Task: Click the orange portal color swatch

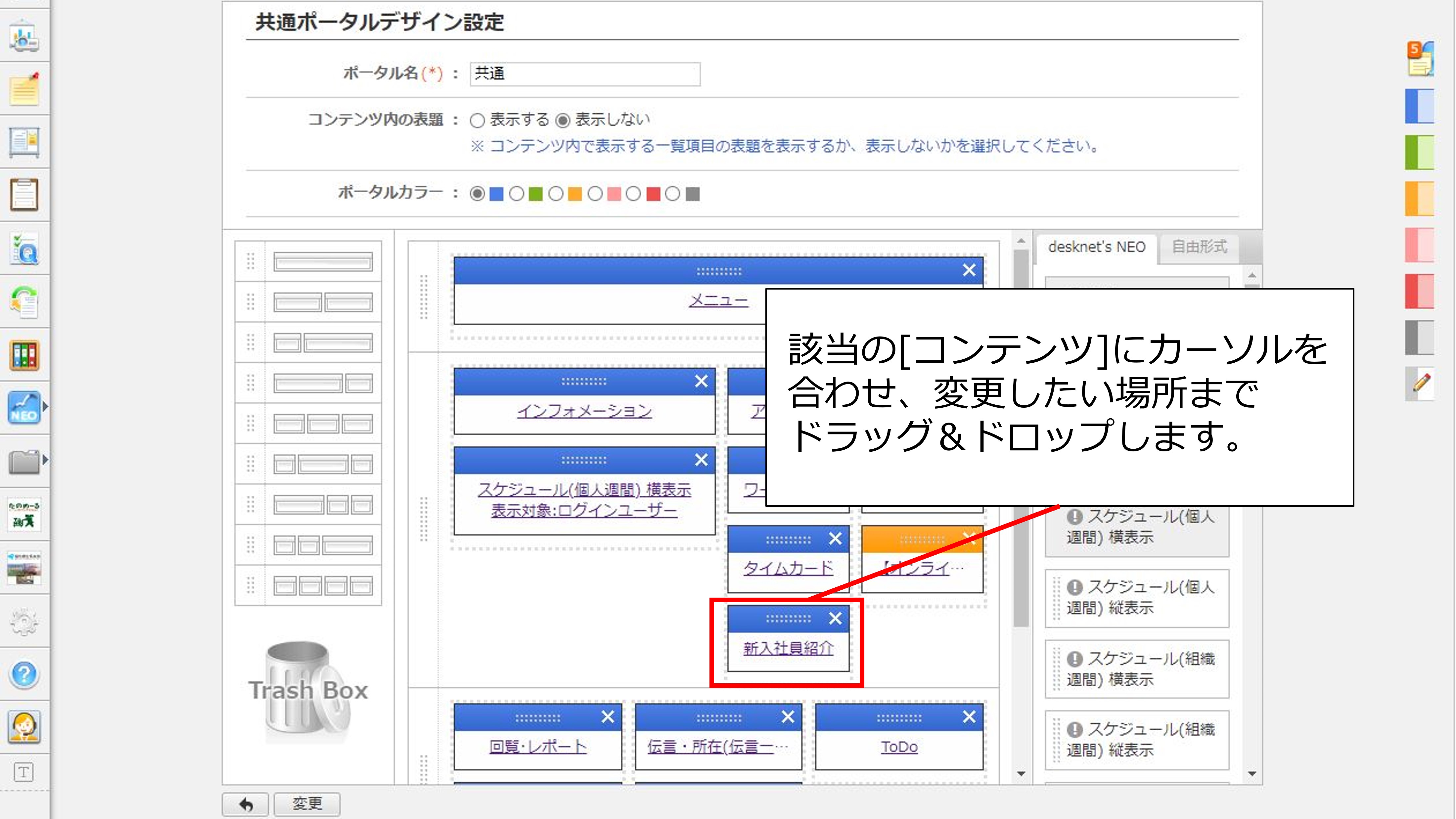Action: (x=575, y=195)
